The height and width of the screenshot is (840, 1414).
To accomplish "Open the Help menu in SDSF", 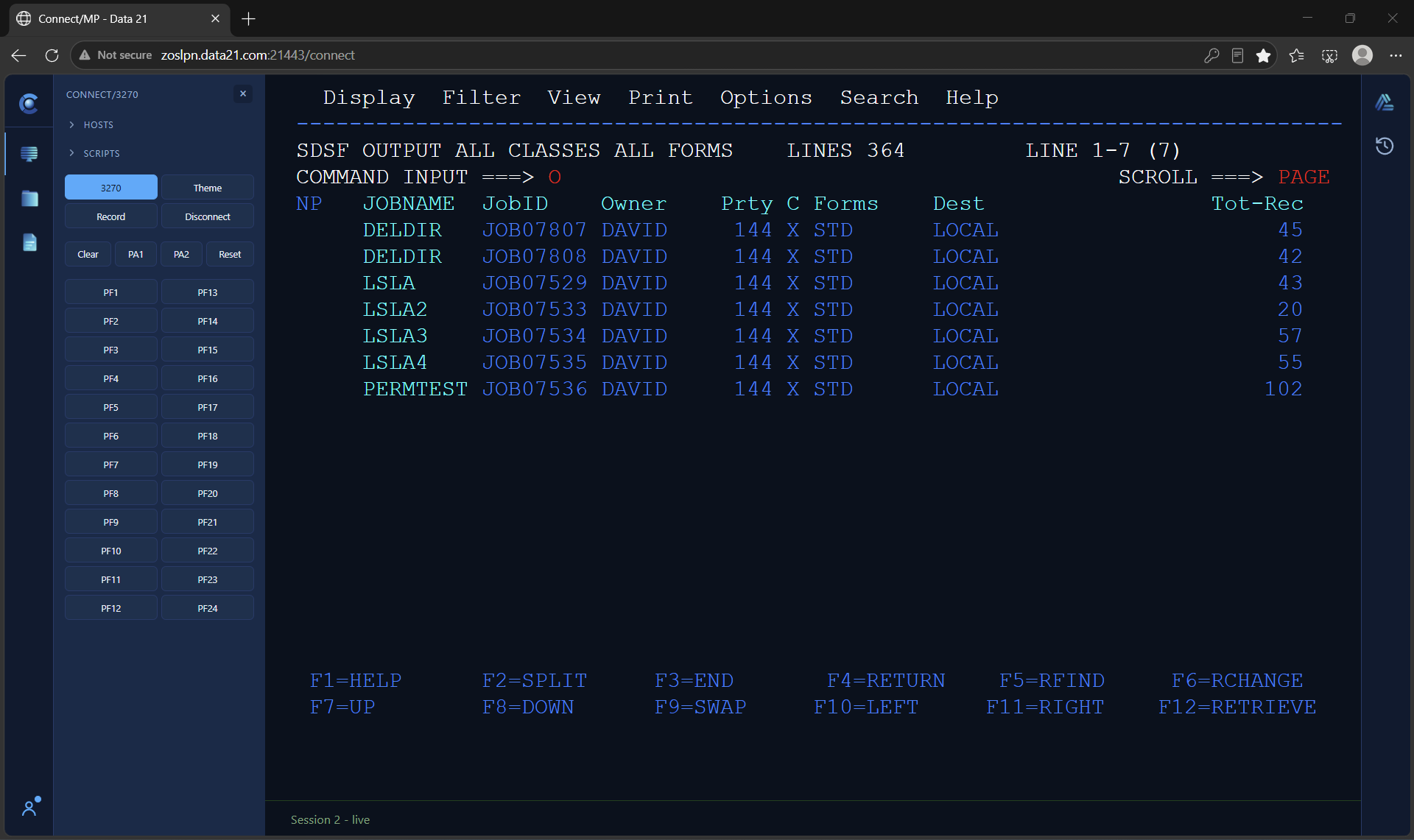I will coord(972,98).
